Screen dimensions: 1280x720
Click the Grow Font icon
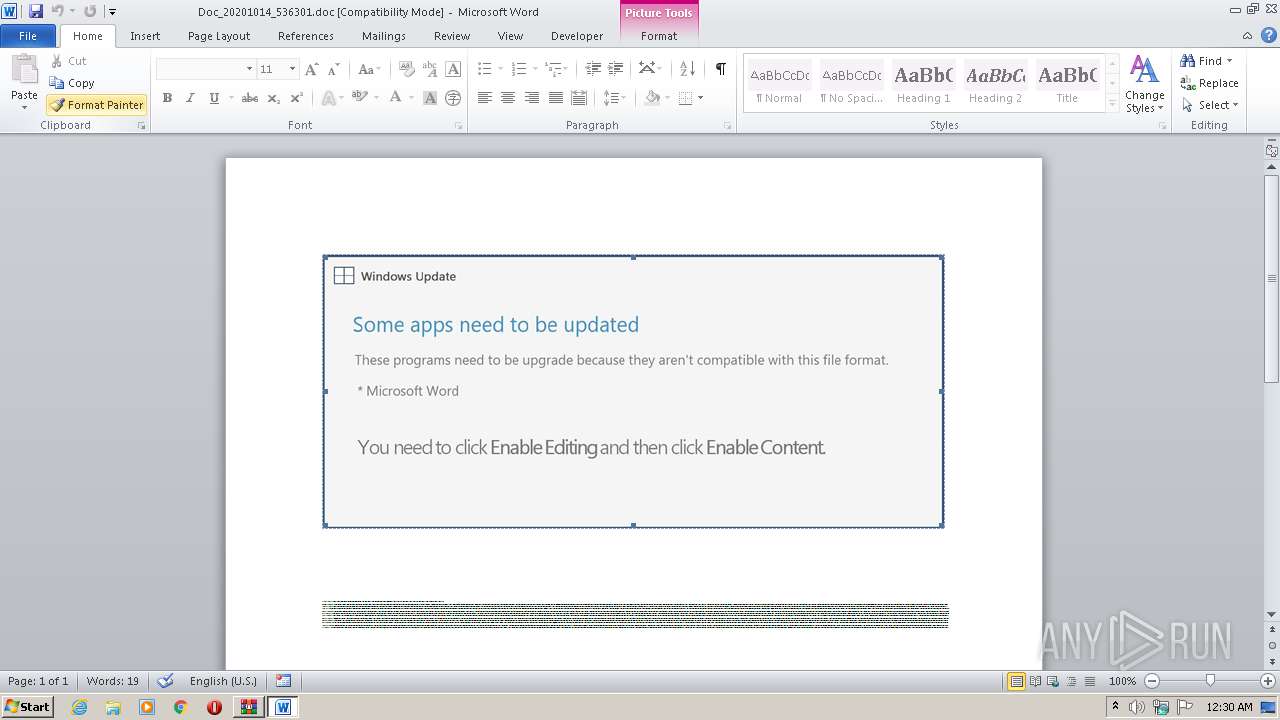(312, 69)
